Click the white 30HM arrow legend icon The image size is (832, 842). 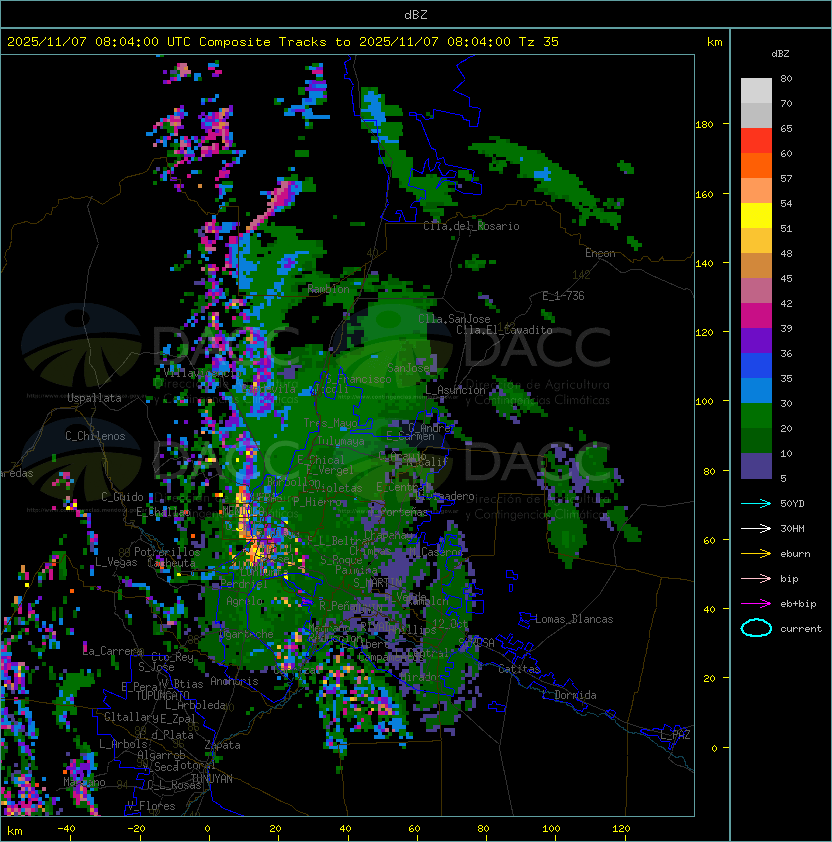pyautogui.click(x=756, y=528)
